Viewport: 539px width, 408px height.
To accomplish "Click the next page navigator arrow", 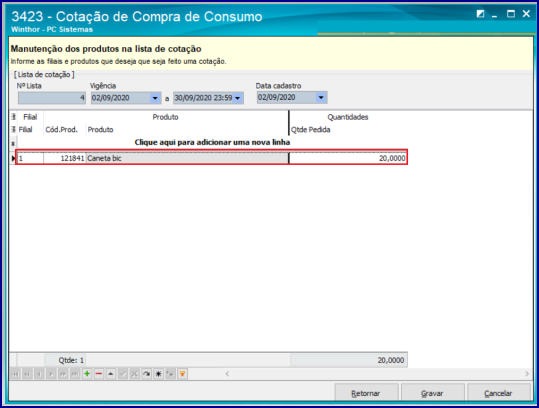I will pos(63,374).
